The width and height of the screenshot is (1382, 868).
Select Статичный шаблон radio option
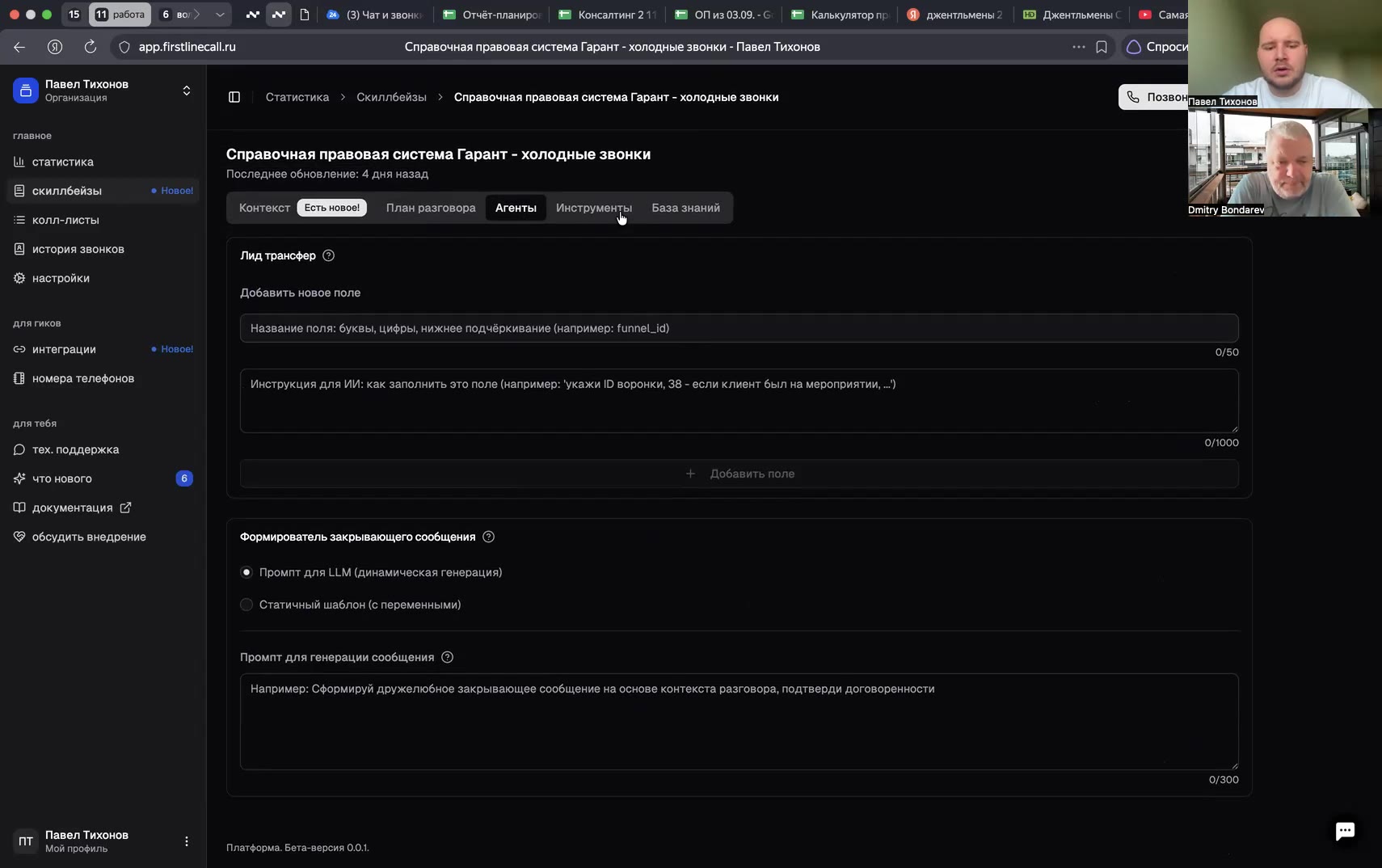[246, 605]
